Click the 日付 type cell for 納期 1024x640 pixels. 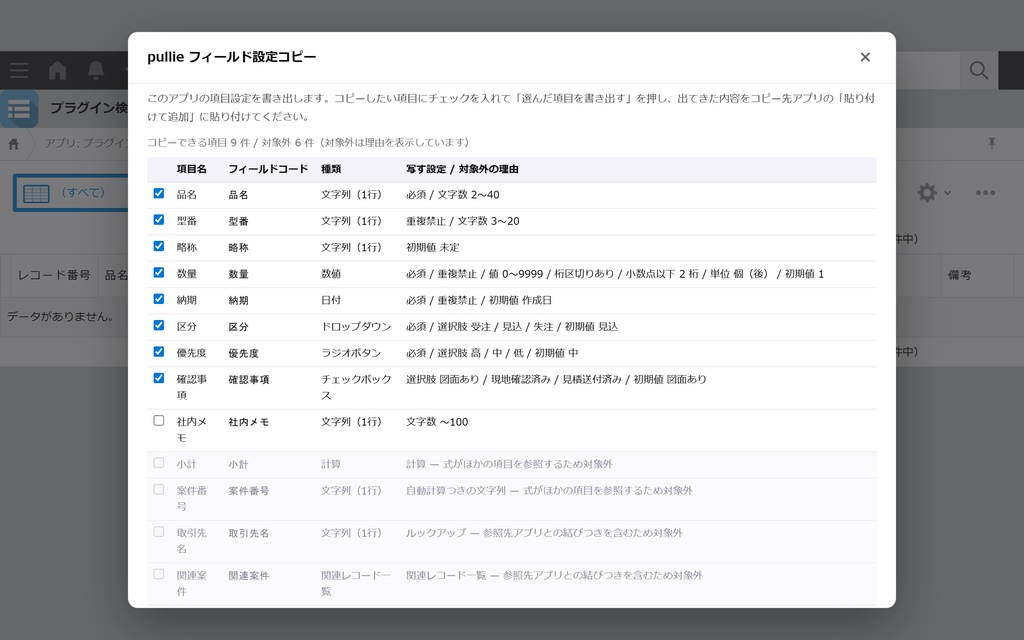(x=331, y=300)
